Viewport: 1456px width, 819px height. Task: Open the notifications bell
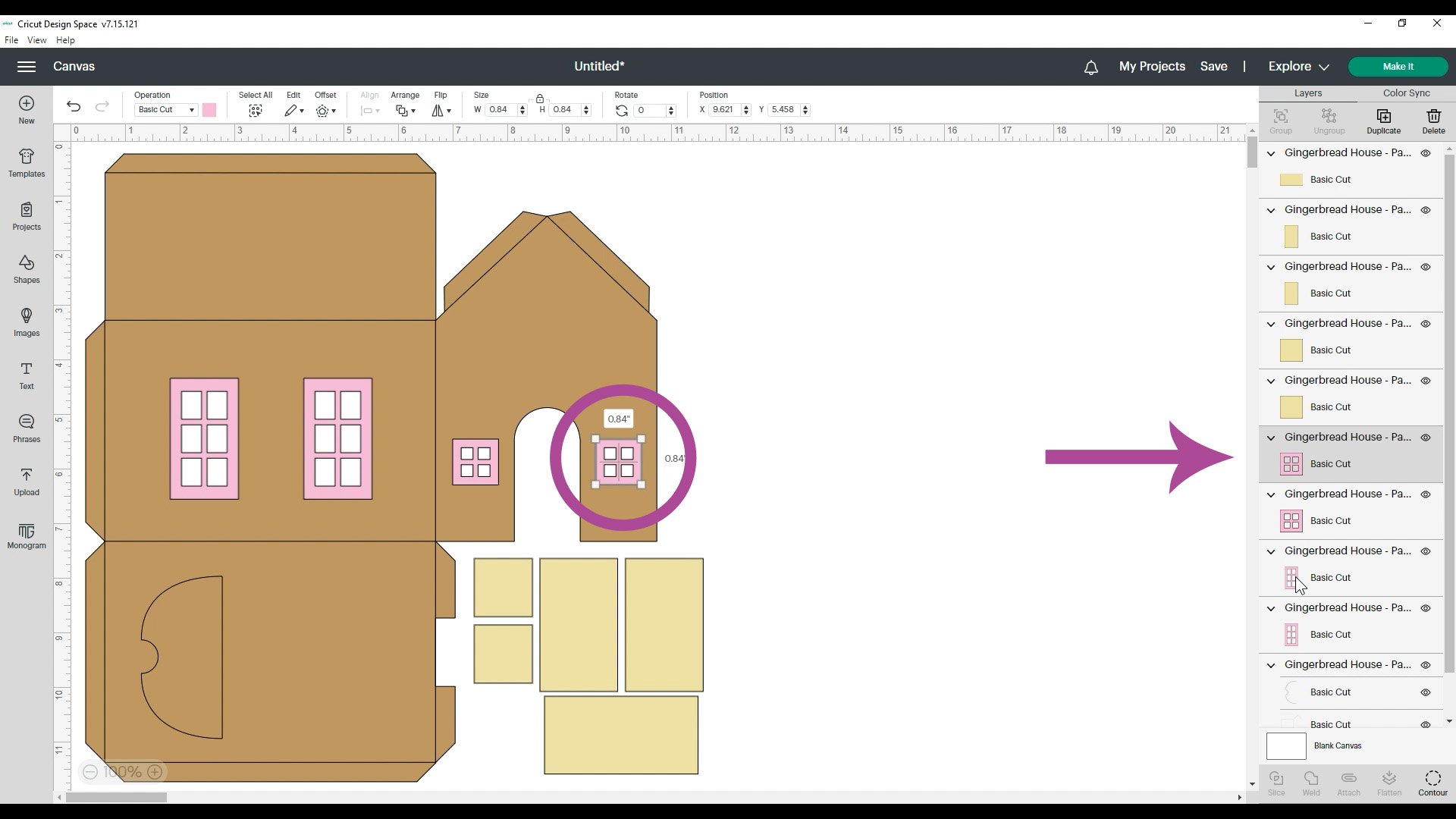(1091, 67)
